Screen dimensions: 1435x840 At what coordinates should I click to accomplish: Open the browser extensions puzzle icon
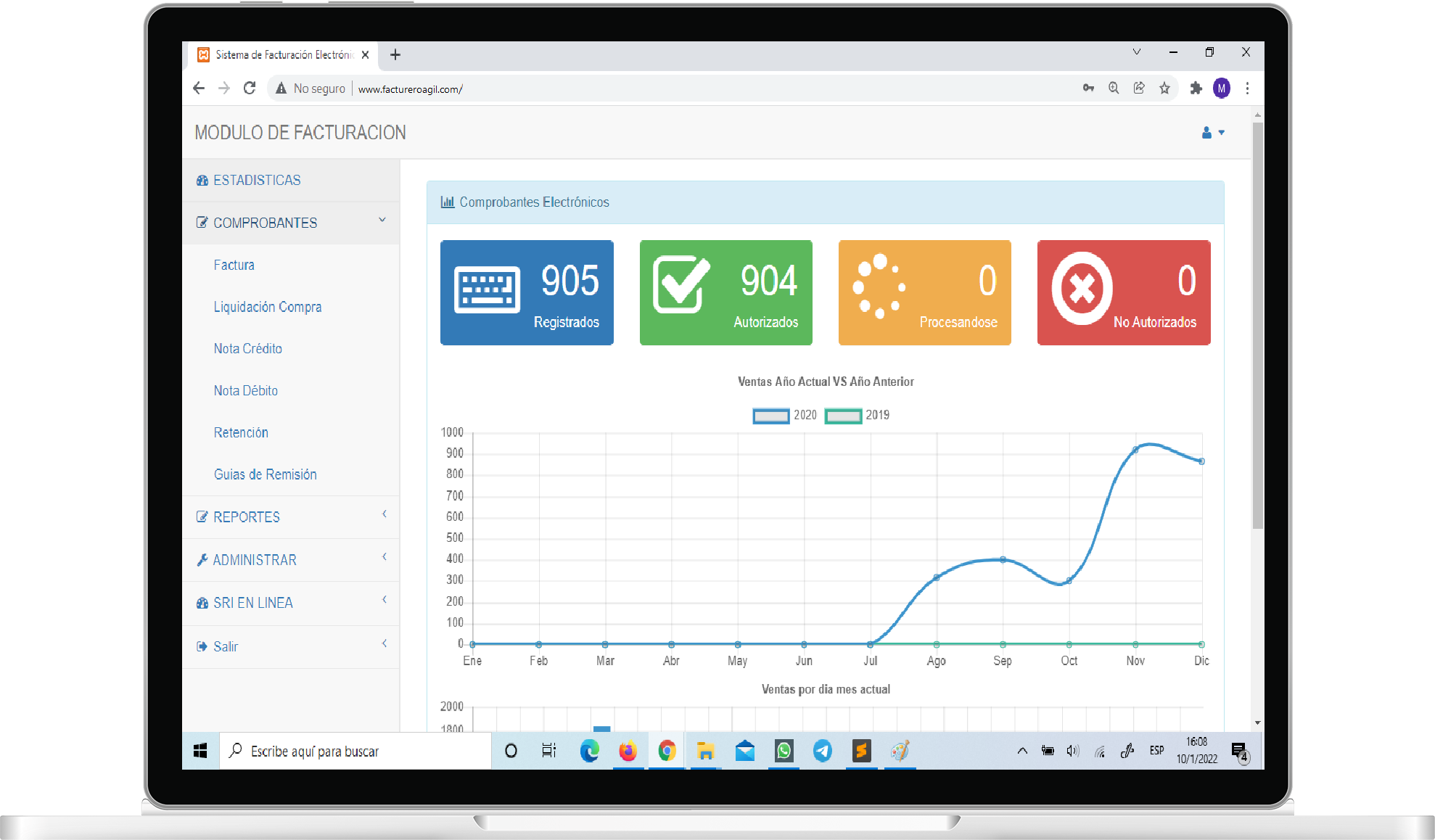1196,88
